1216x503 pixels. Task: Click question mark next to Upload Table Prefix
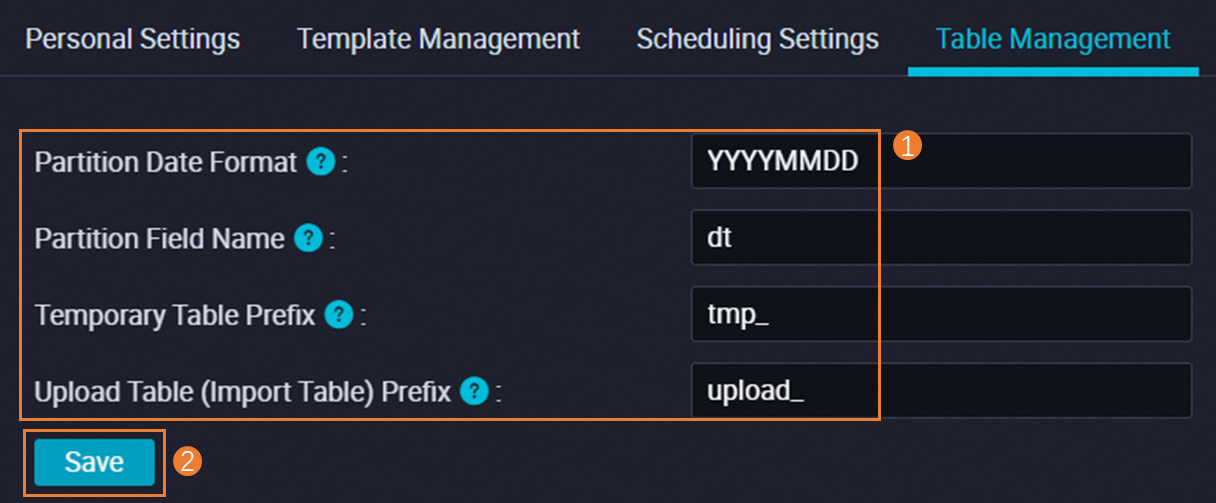(474, 391)
